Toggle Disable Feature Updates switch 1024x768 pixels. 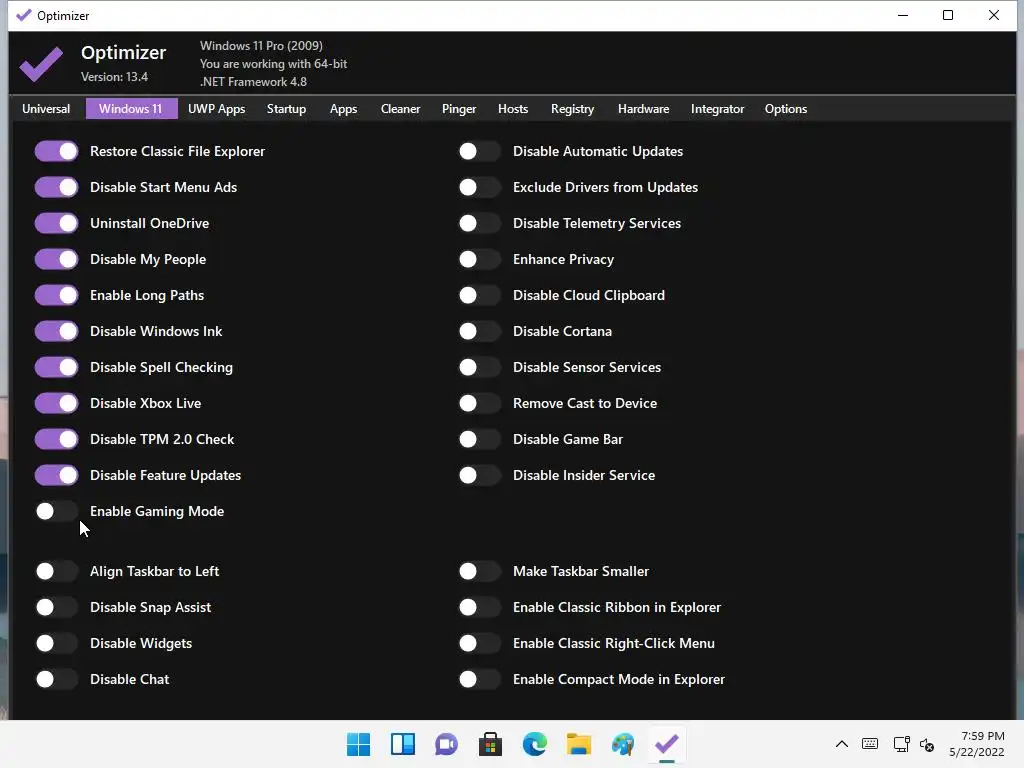tap(57, 475)
